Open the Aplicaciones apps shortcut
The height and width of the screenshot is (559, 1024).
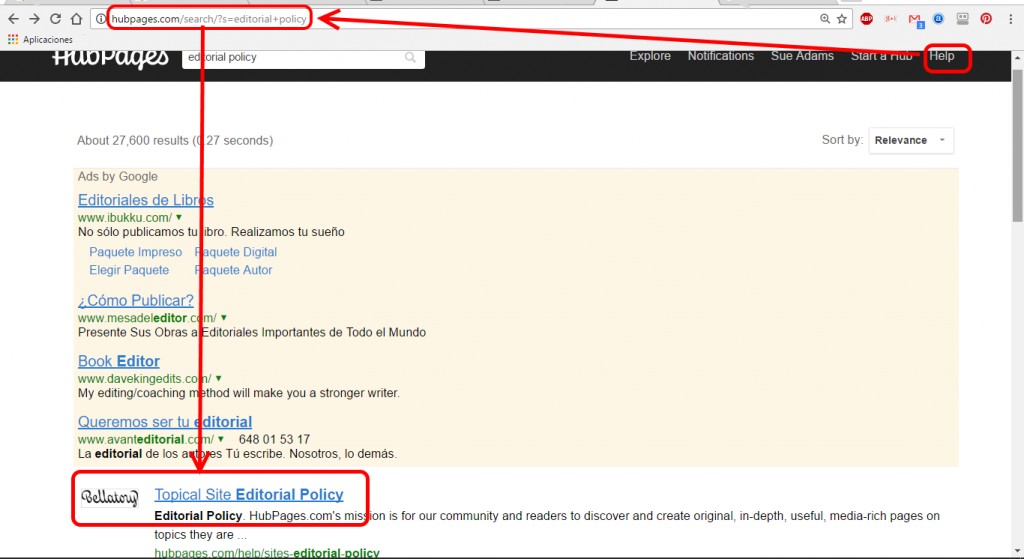tap(40, 40)
